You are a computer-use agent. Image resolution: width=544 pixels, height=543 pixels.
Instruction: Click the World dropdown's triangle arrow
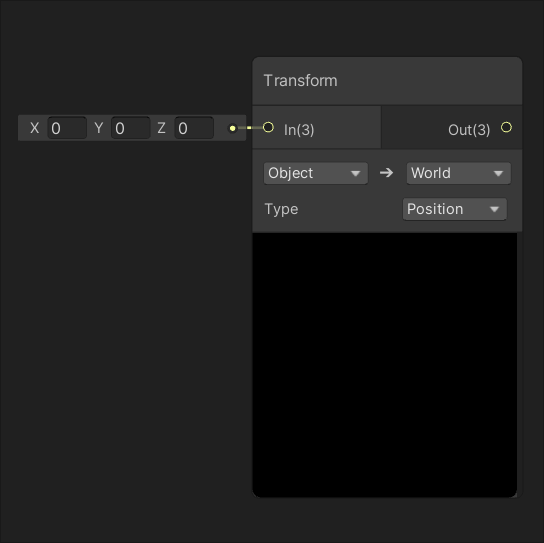pos(498,173)
